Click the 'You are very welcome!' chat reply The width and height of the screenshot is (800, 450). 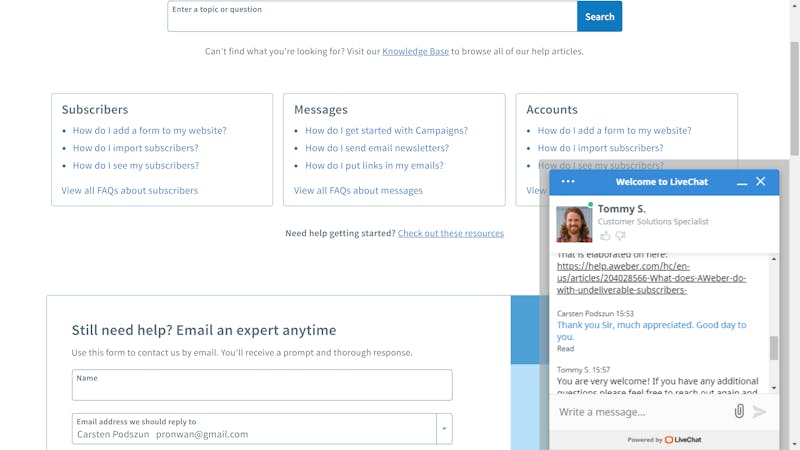(x=657, y=387)
